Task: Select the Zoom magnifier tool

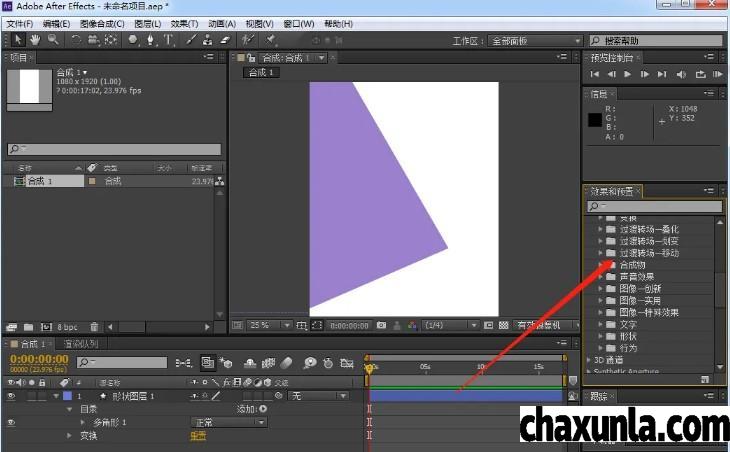Action: point(52,40)
